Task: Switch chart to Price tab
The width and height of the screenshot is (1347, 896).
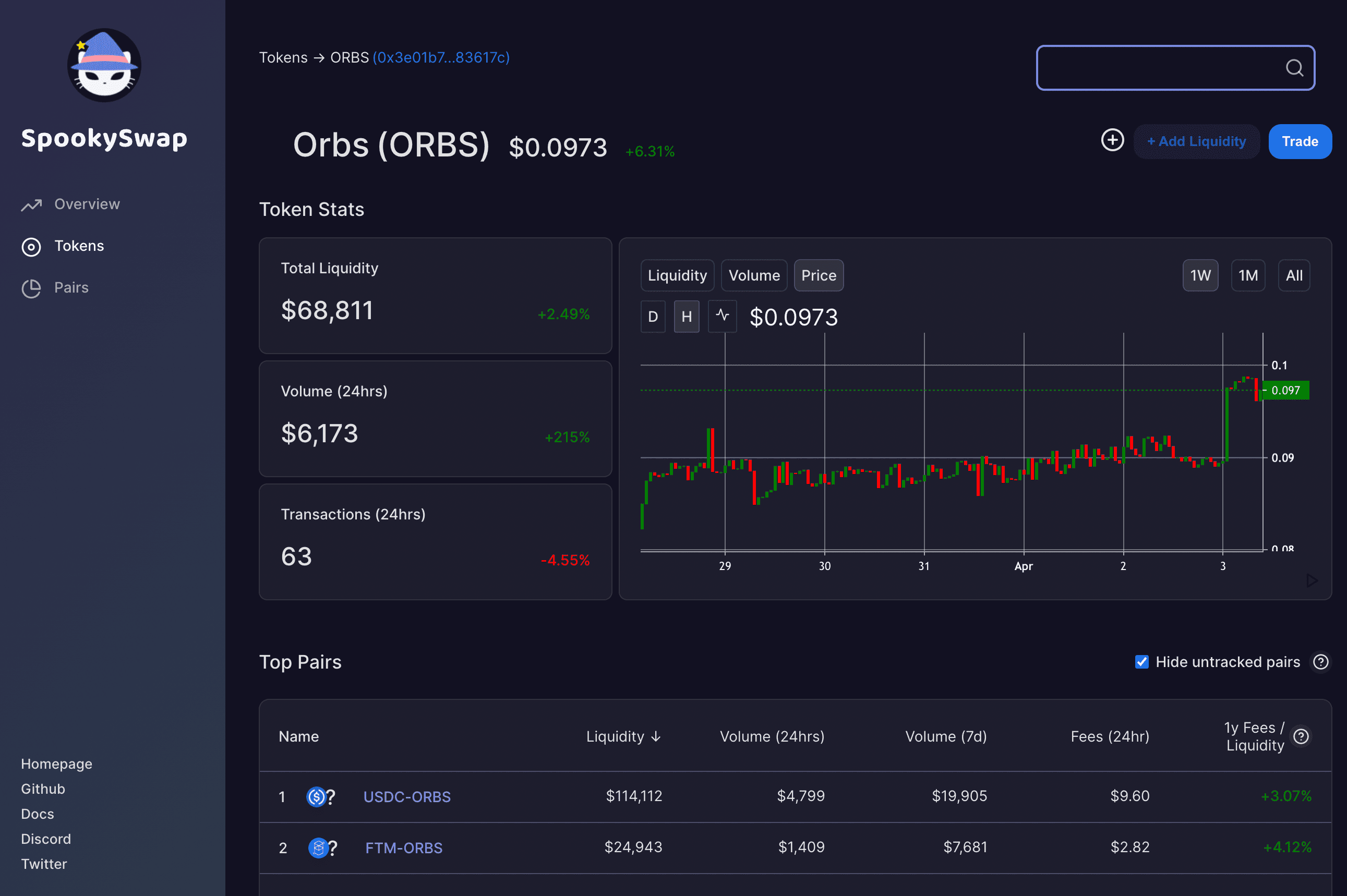Action: (819, 275)
